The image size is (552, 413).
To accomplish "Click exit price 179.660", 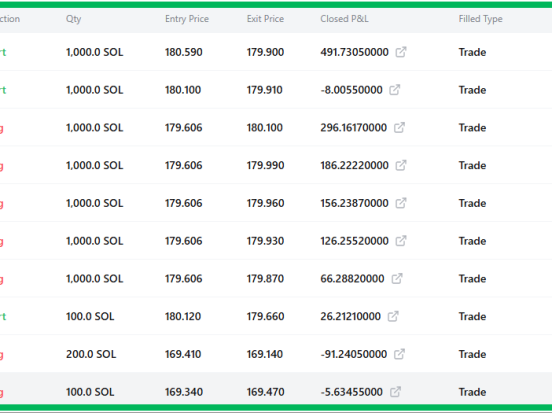I will pos(265,316).
